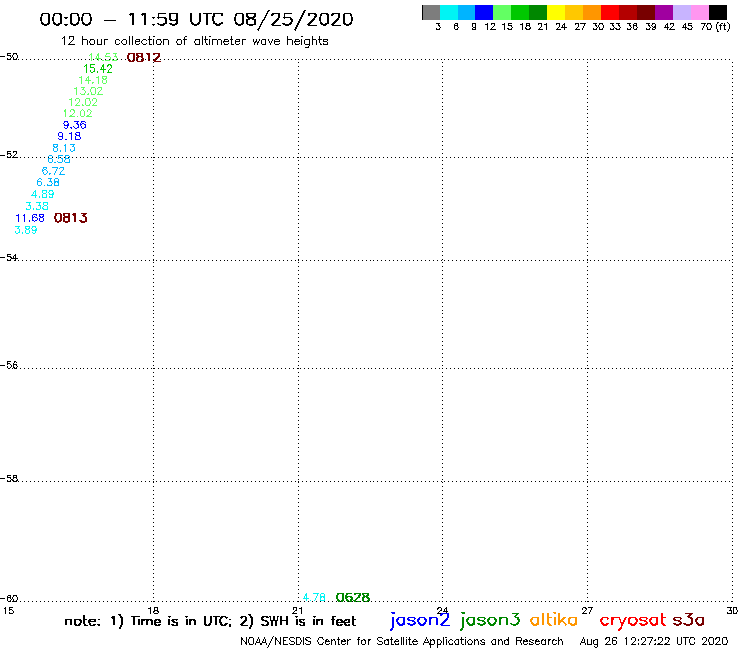Click the wave height value 6.58

59,160
